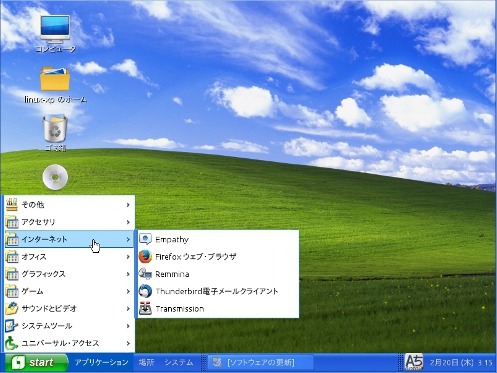Click the clock showing 2月20日 (木)
The image size is (497, 373).
click(x=461, y=362)
